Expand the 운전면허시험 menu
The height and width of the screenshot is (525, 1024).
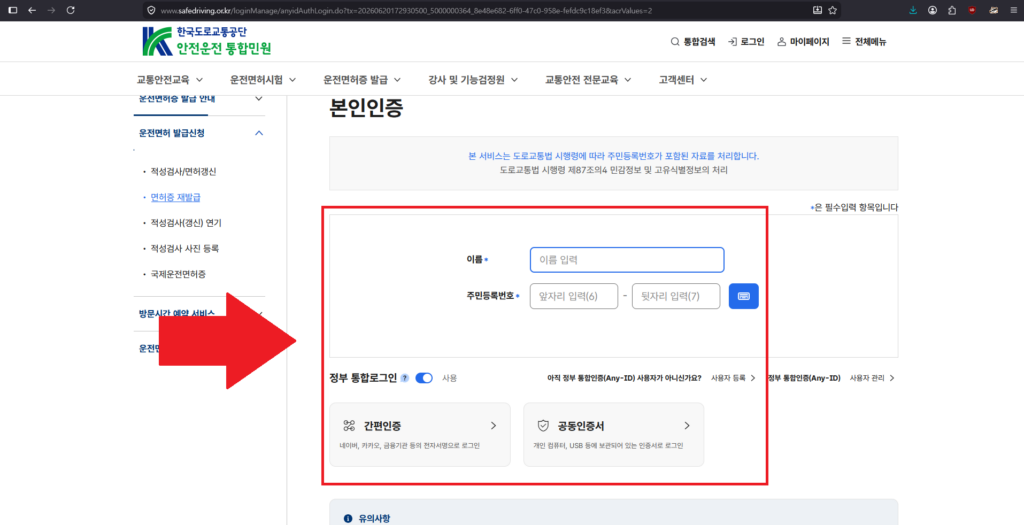[x=263, y=80]
